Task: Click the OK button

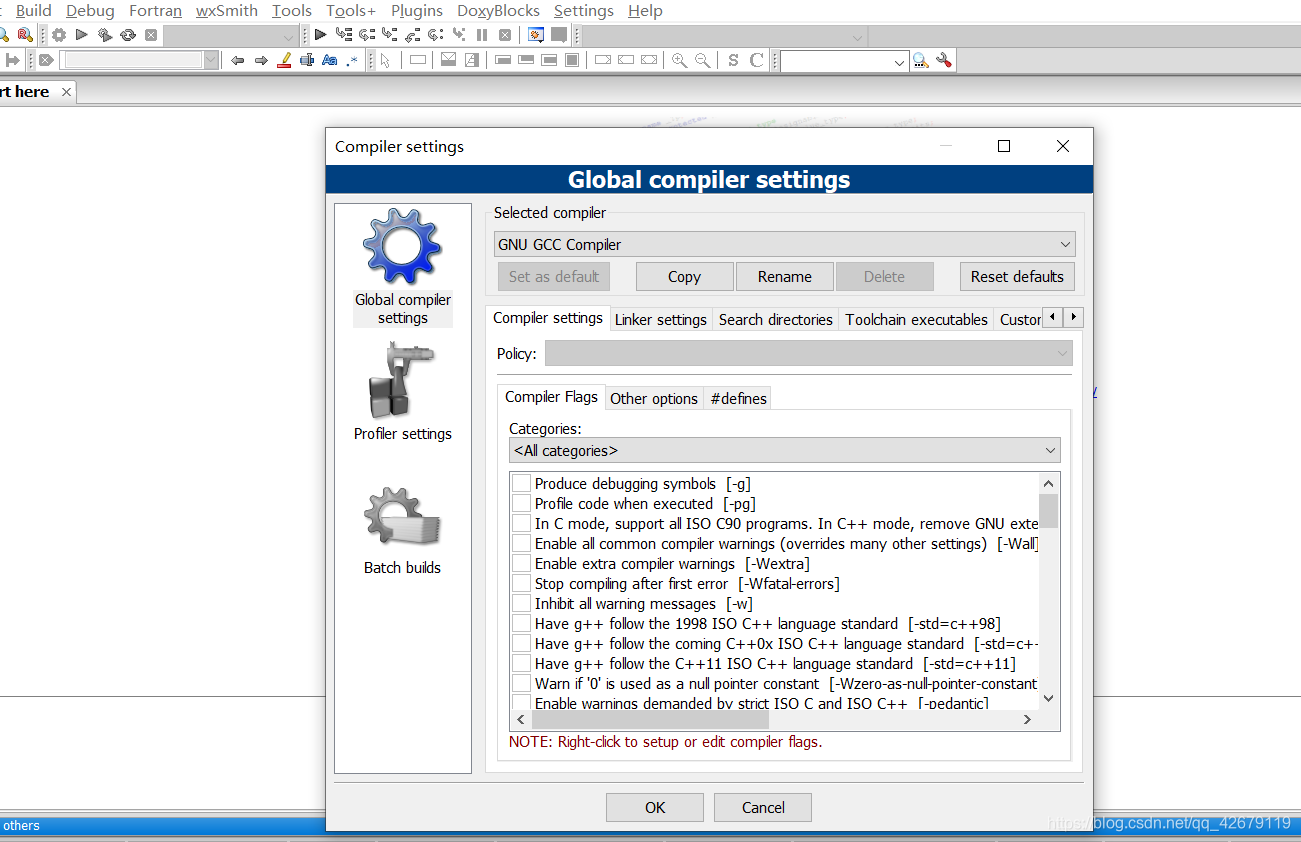Action: (655, 807)
